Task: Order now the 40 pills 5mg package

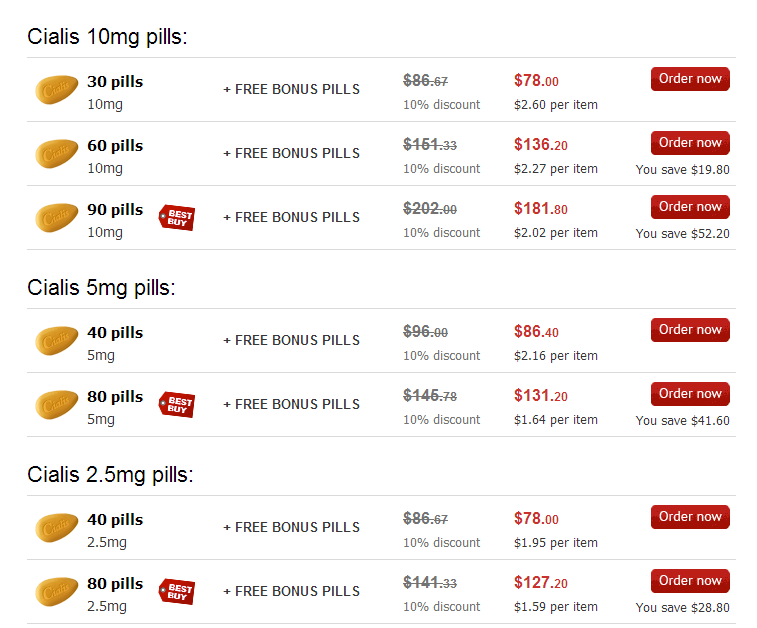Action: [x=690, y=330]
